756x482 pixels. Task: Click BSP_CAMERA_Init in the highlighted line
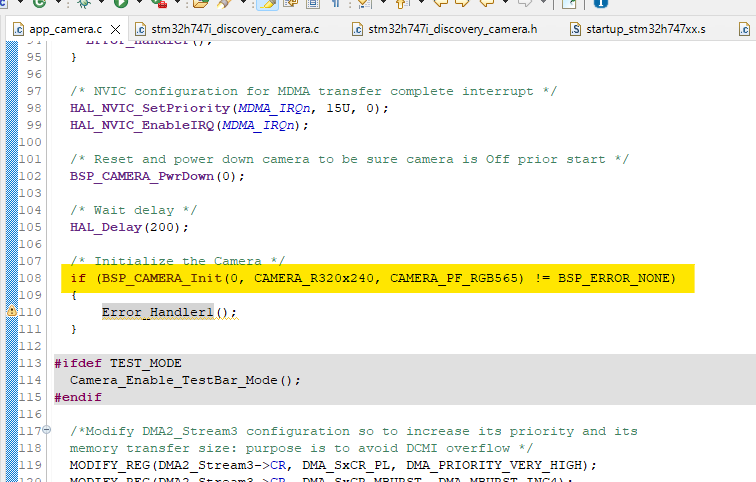[x=162, y=278]
